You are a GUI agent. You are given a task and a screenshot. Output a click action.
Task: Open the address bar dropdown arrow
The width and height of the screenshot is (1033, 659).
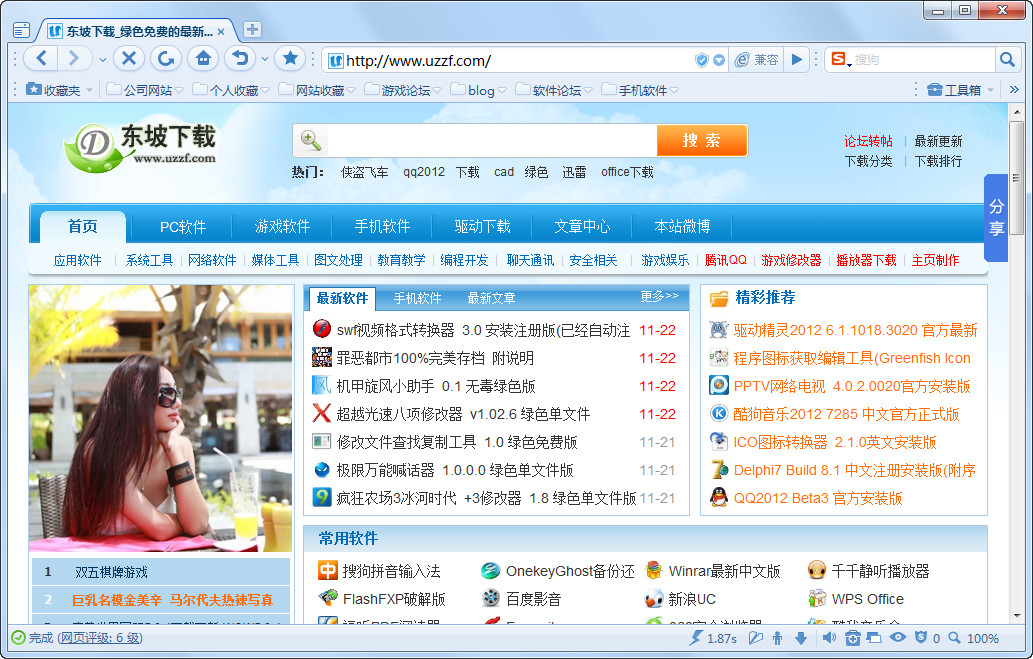coord(719,60)
